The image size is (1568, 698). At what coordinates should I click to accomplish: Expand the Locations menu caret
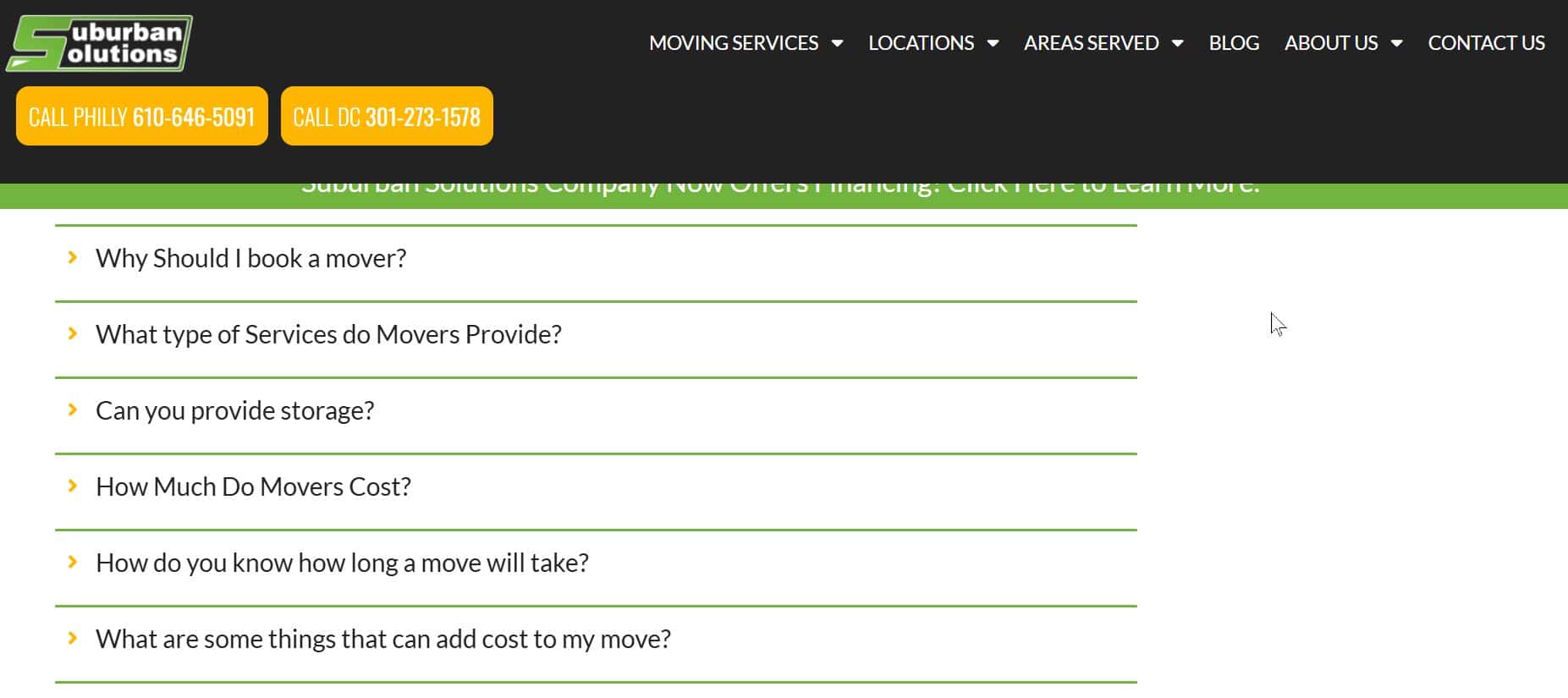993,43
